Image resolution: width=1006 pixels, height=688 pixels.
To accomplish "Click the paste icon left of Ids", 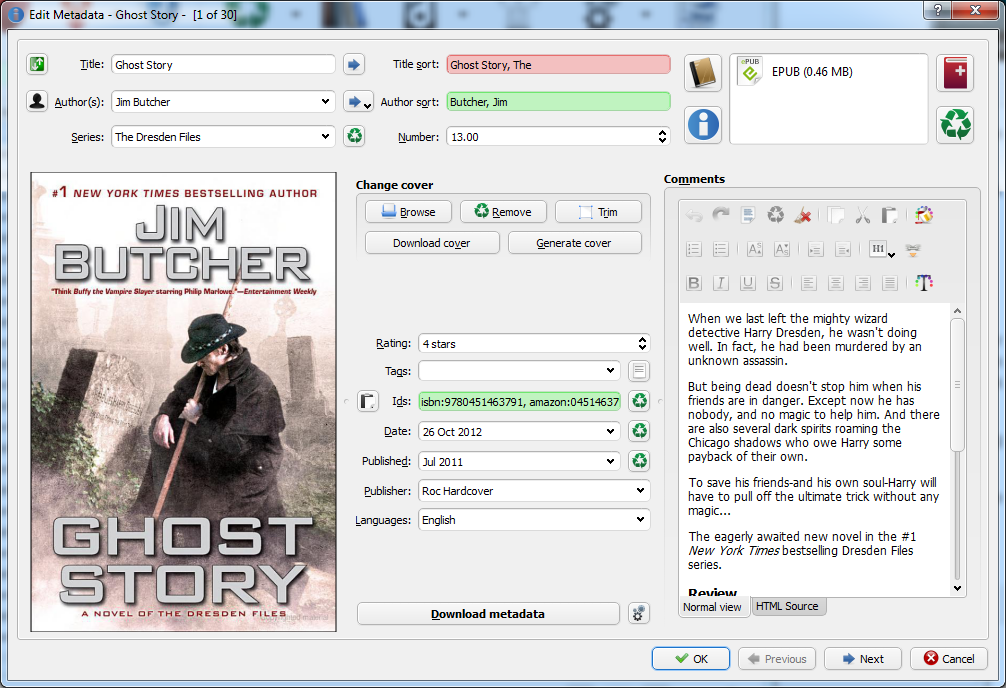I will (x=368, y=401).
